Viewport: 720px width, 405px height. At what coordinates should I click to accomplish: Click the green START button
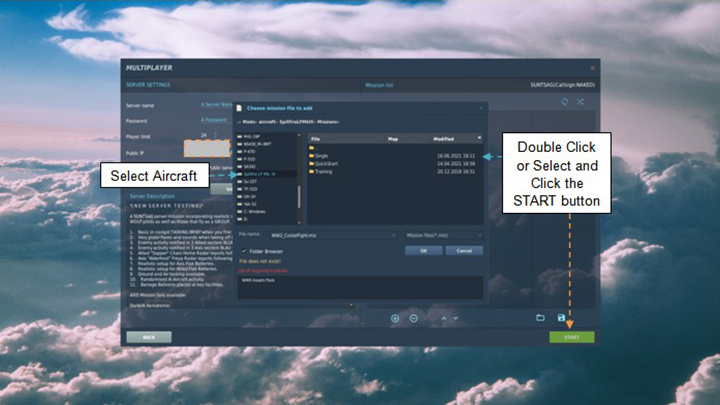pyautogui.click(x=571, y=337)
